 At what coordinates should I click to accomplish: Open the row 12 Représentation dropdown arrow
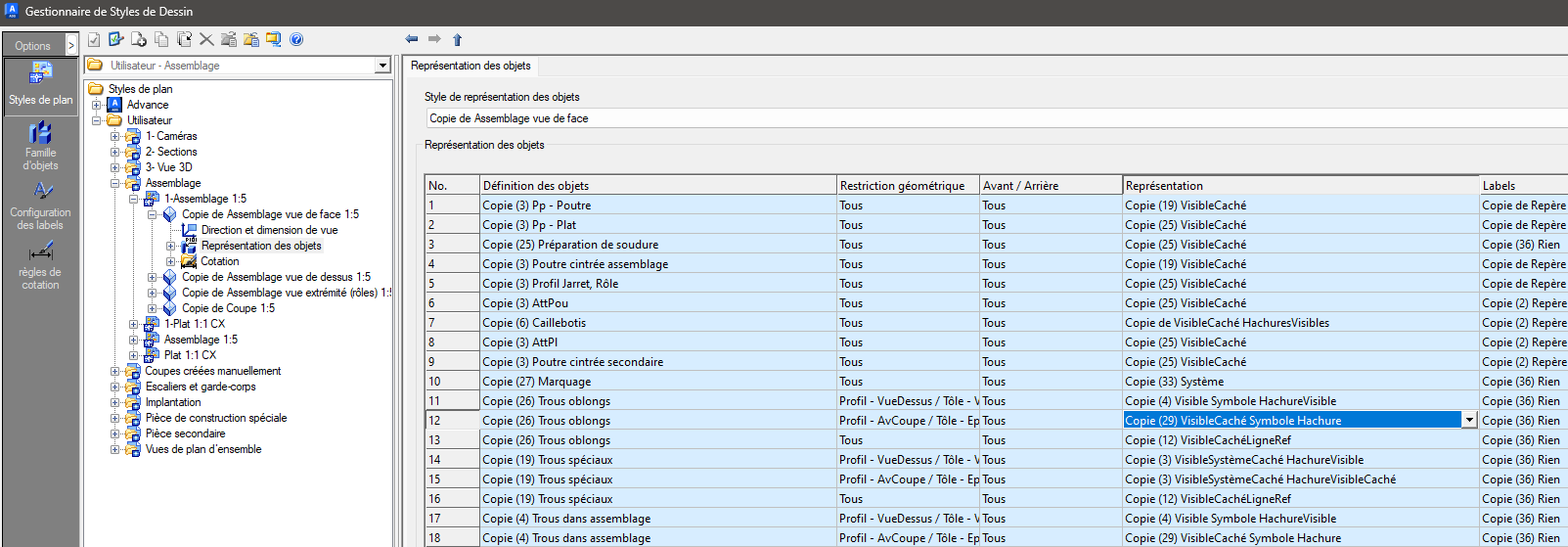[1468, 420]
